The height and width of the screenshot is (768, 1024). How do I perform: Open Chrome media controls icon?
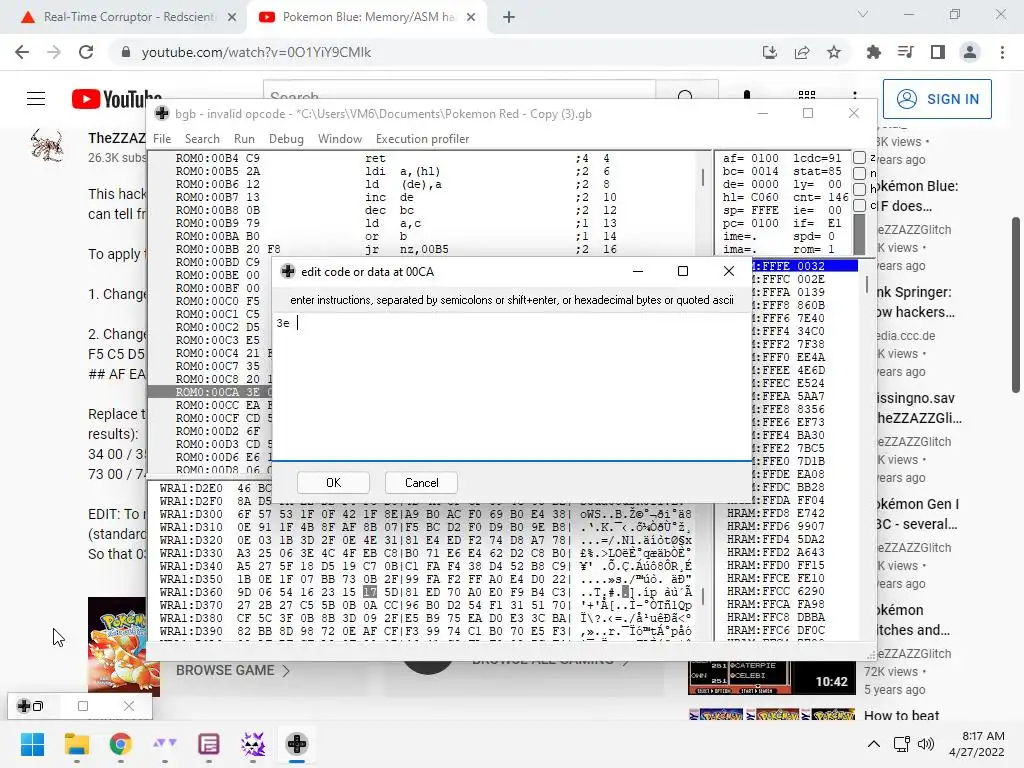point(905,52)
